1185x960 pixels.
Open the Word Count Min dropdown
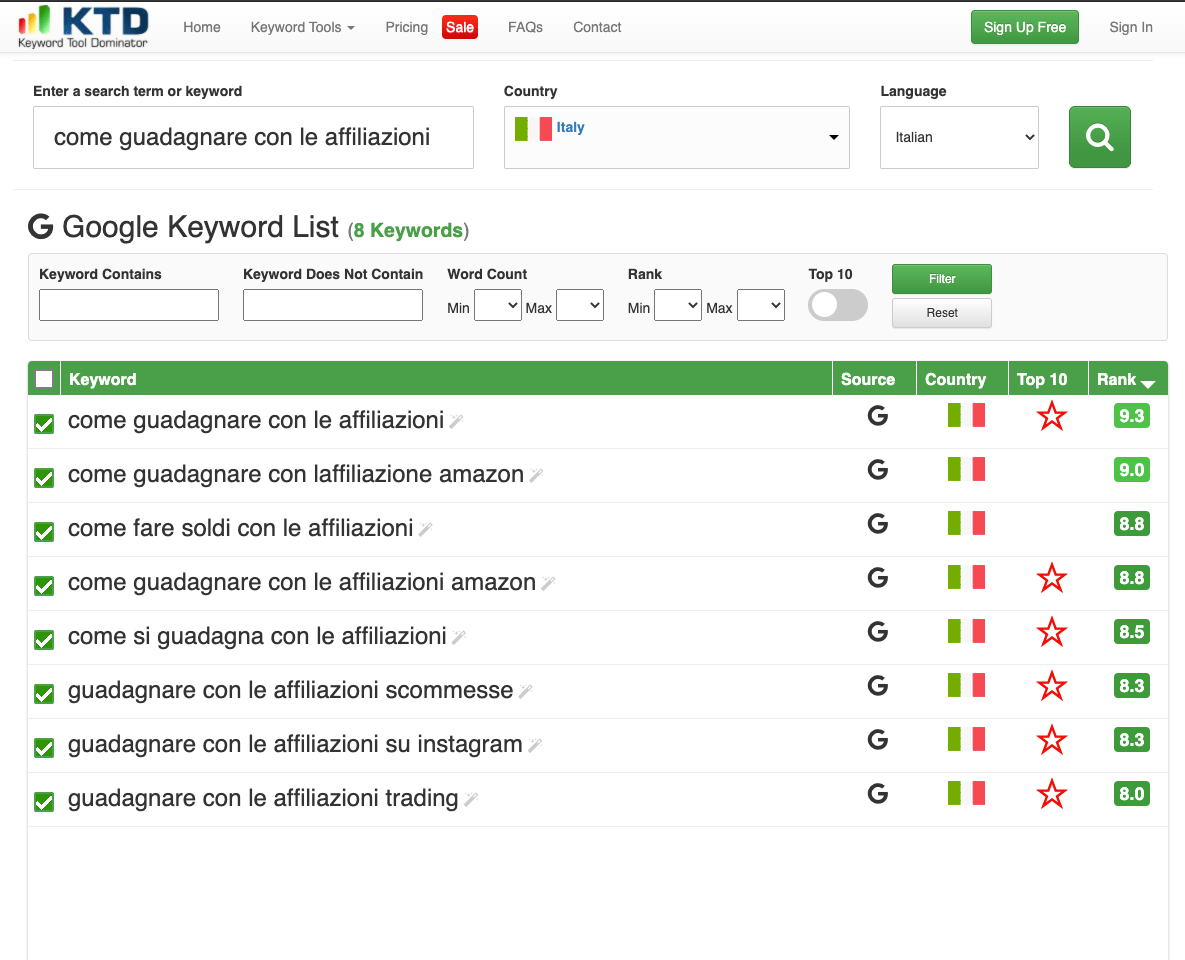497,305
